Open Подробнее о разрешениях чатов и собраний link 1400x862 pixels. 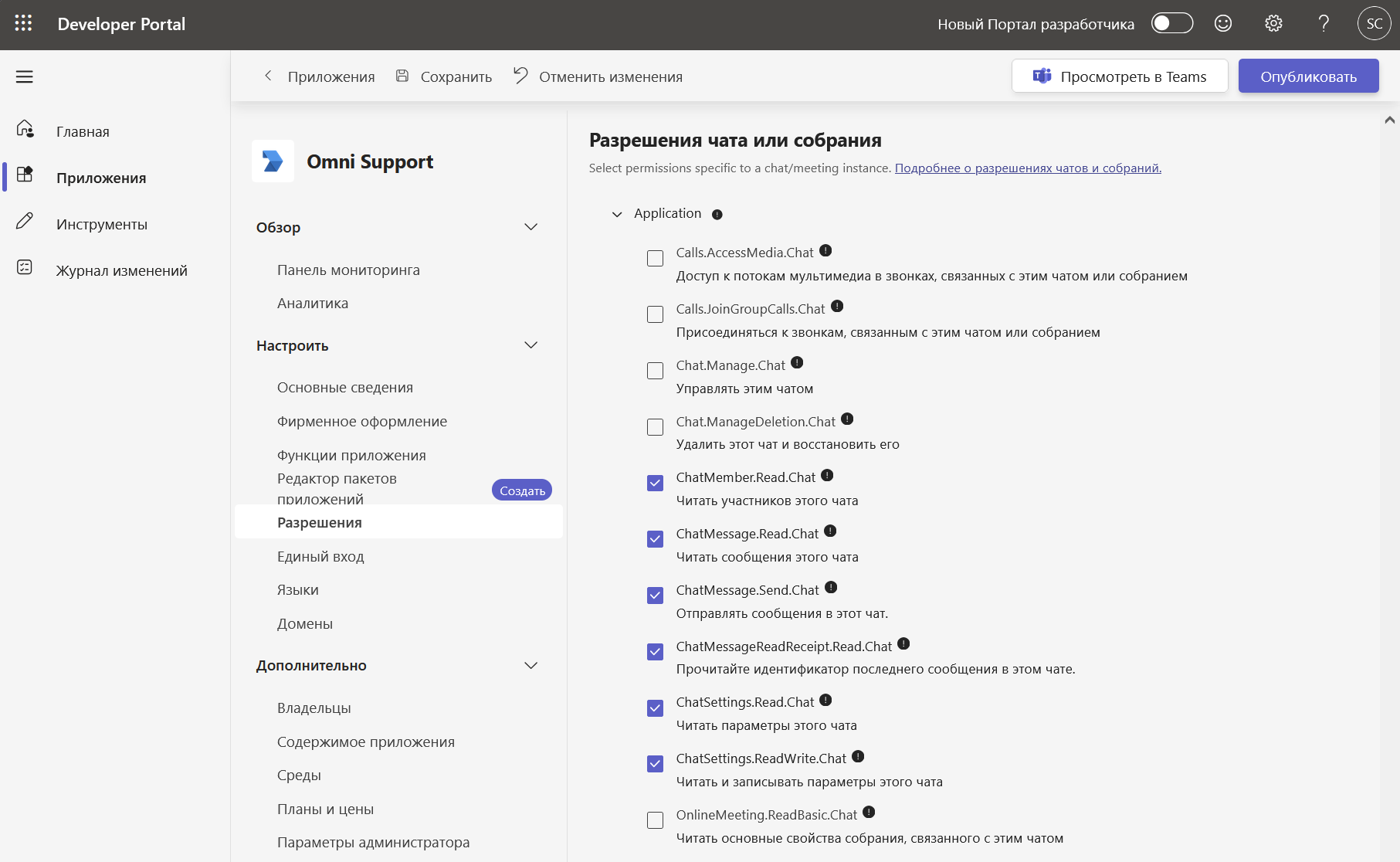[1028, 168]
